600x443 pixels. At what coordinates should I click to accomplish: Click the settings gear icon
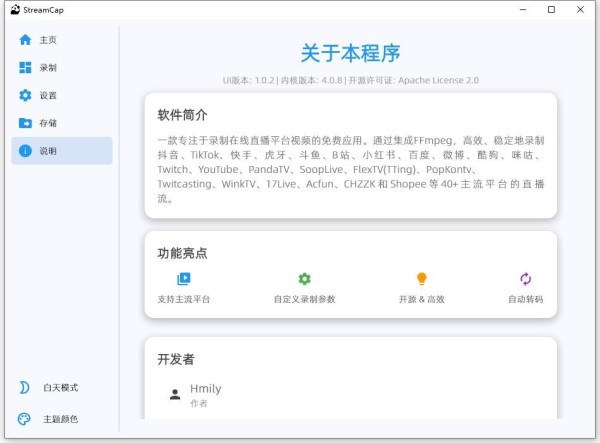tap(25, 95)
